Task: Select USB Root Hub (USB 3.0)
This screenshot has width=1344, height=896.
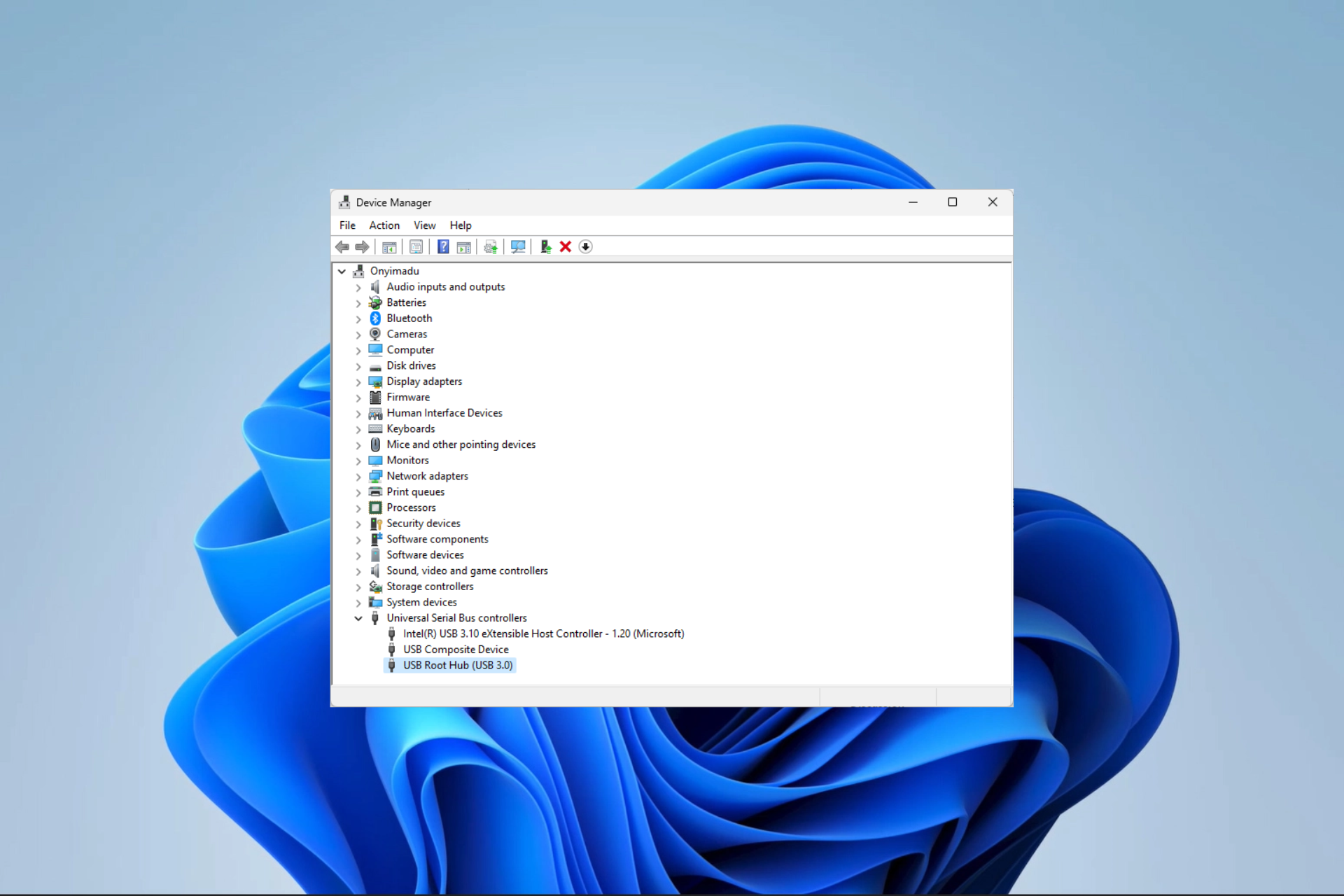Action: [458, 665]
